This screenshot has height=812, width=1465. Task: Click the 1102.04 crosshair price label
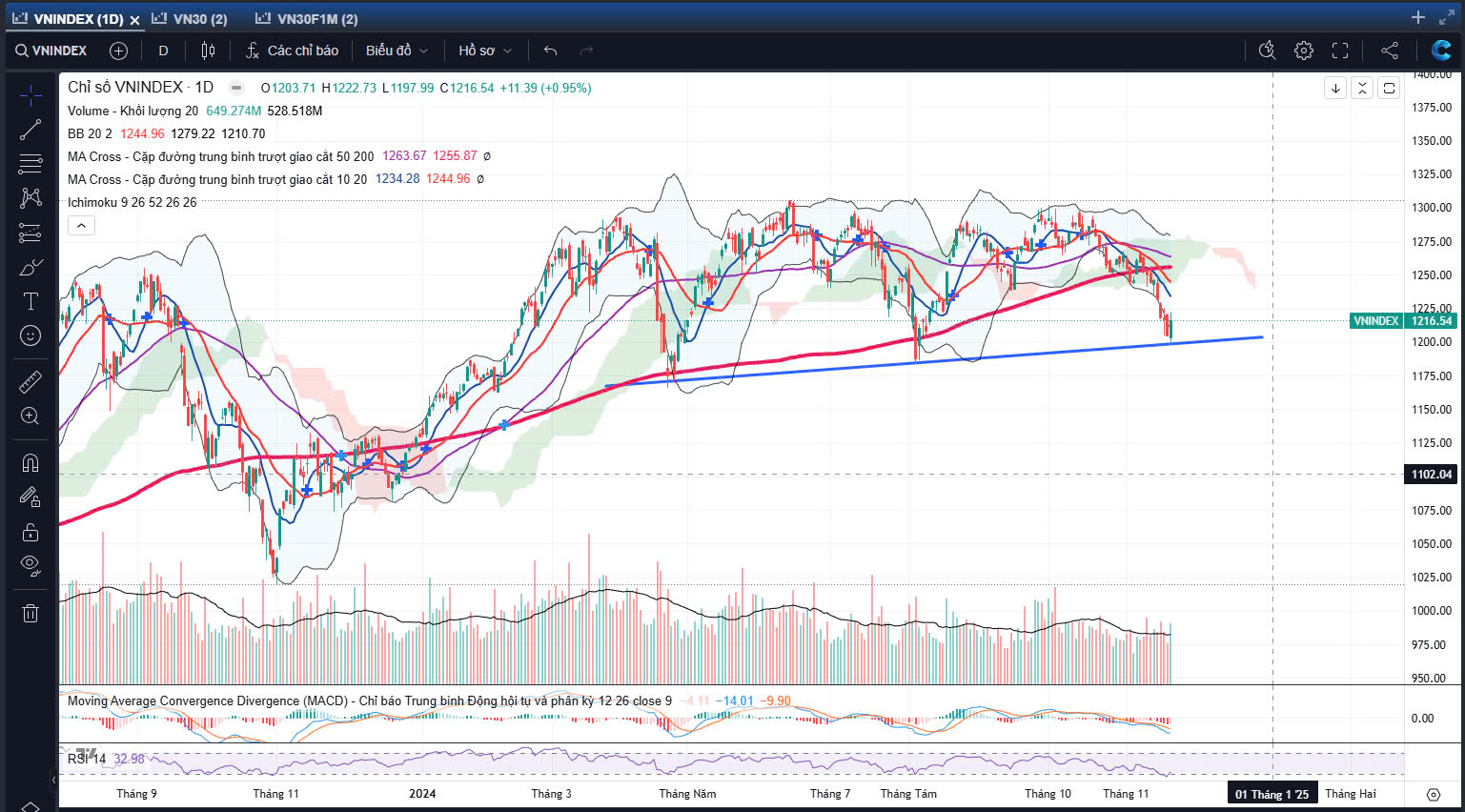click(x=1432, y=475)
